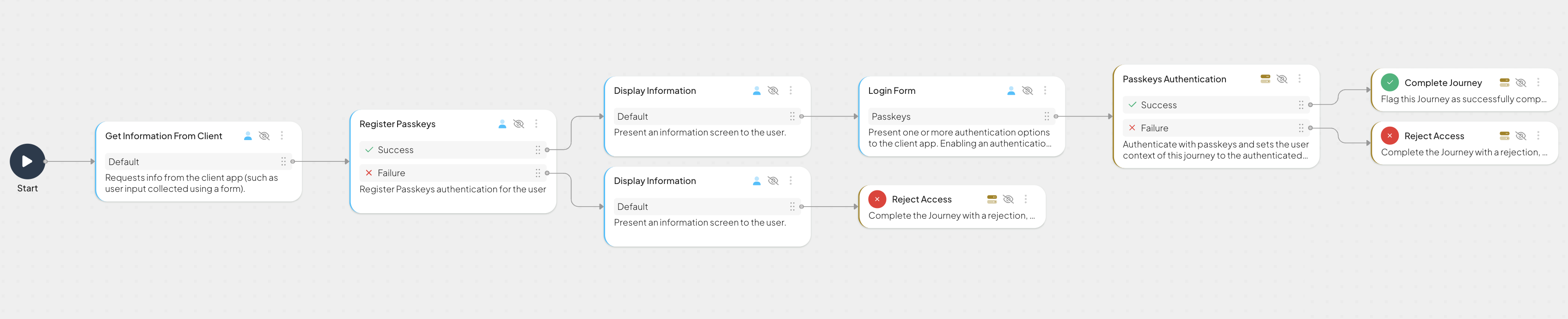Click output connector of Passkeys Authentication Success
This screenshot has width=1568, height=319.
tap(1311, 104)
